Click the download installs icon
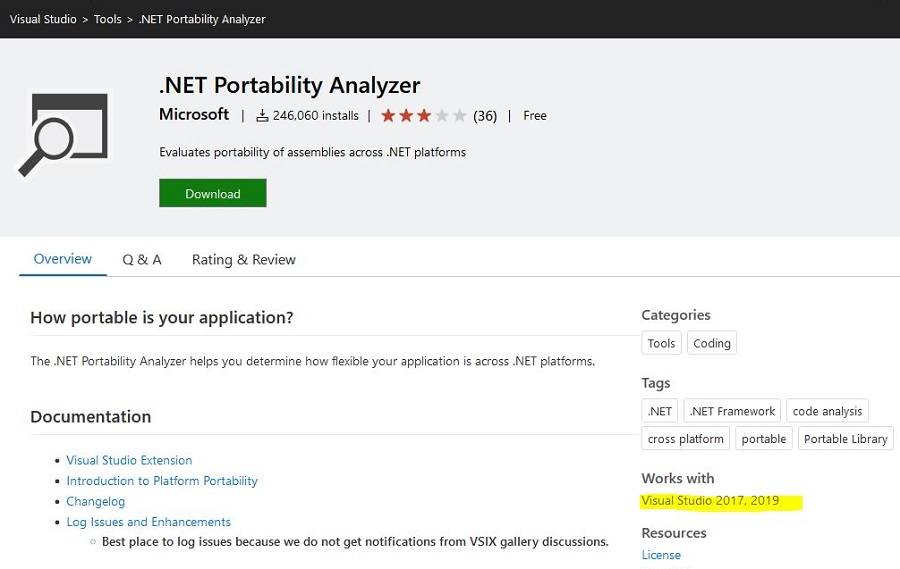Screen dimensions: 900x569 pos(262,115)
